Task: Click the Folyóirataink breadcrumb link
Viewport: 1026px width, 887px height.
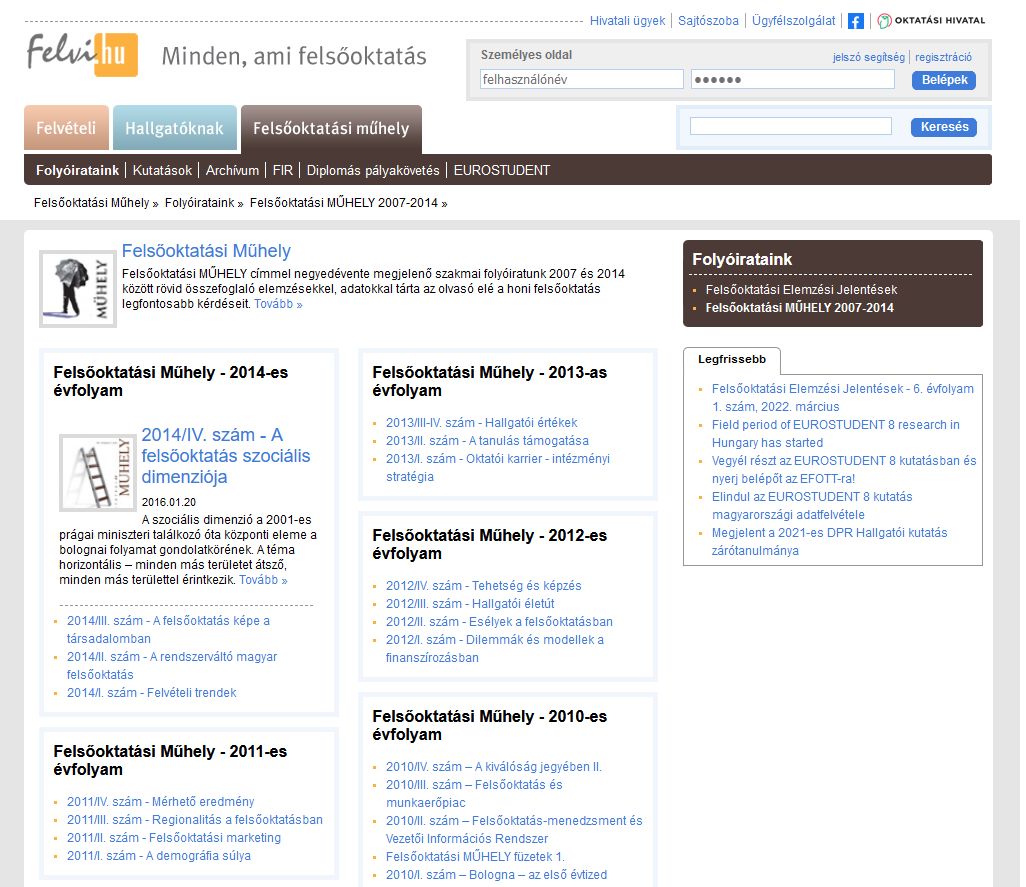Action: click(200, 203)
